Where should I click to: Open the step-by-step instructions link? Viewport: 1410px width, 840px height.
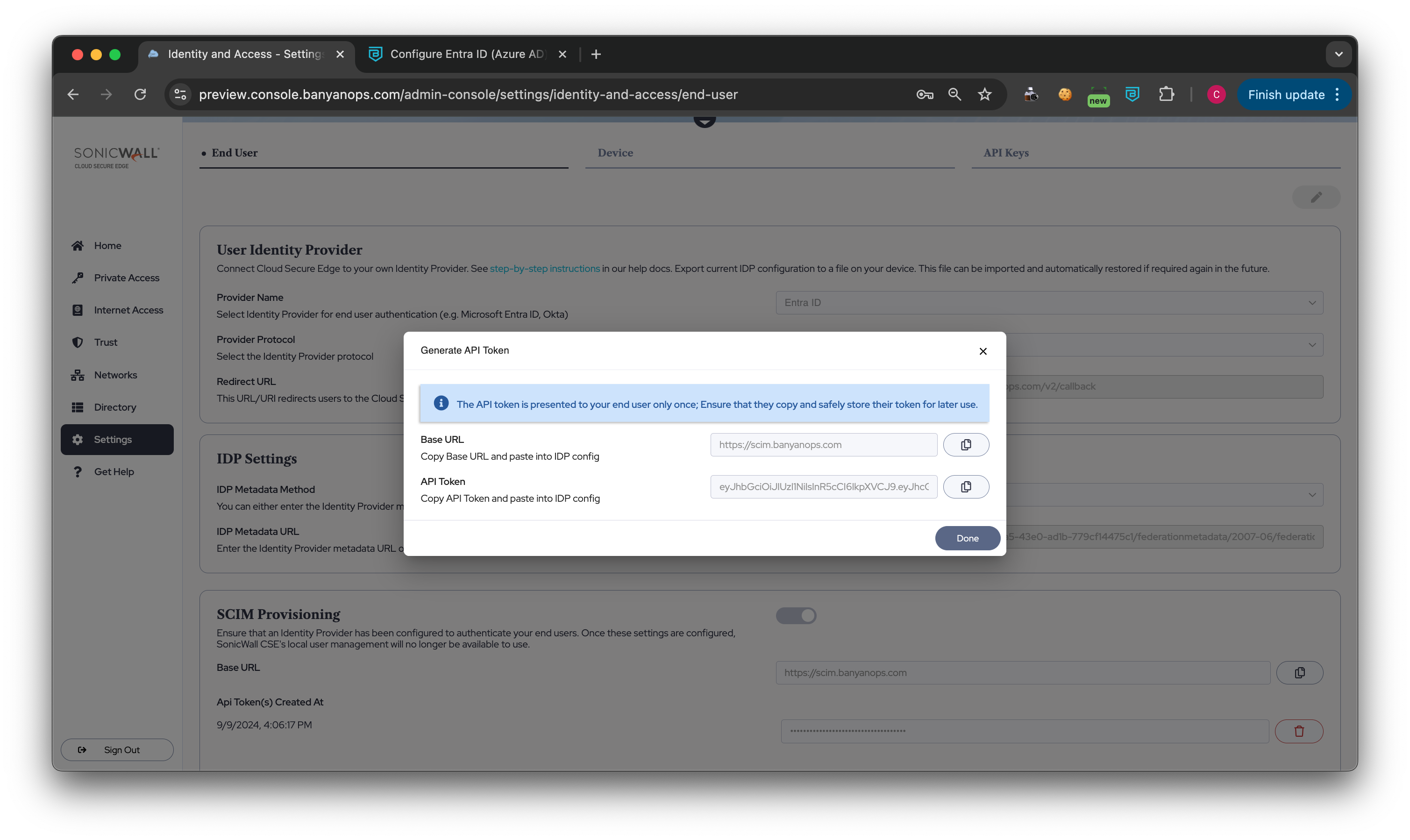click(545, 268)
